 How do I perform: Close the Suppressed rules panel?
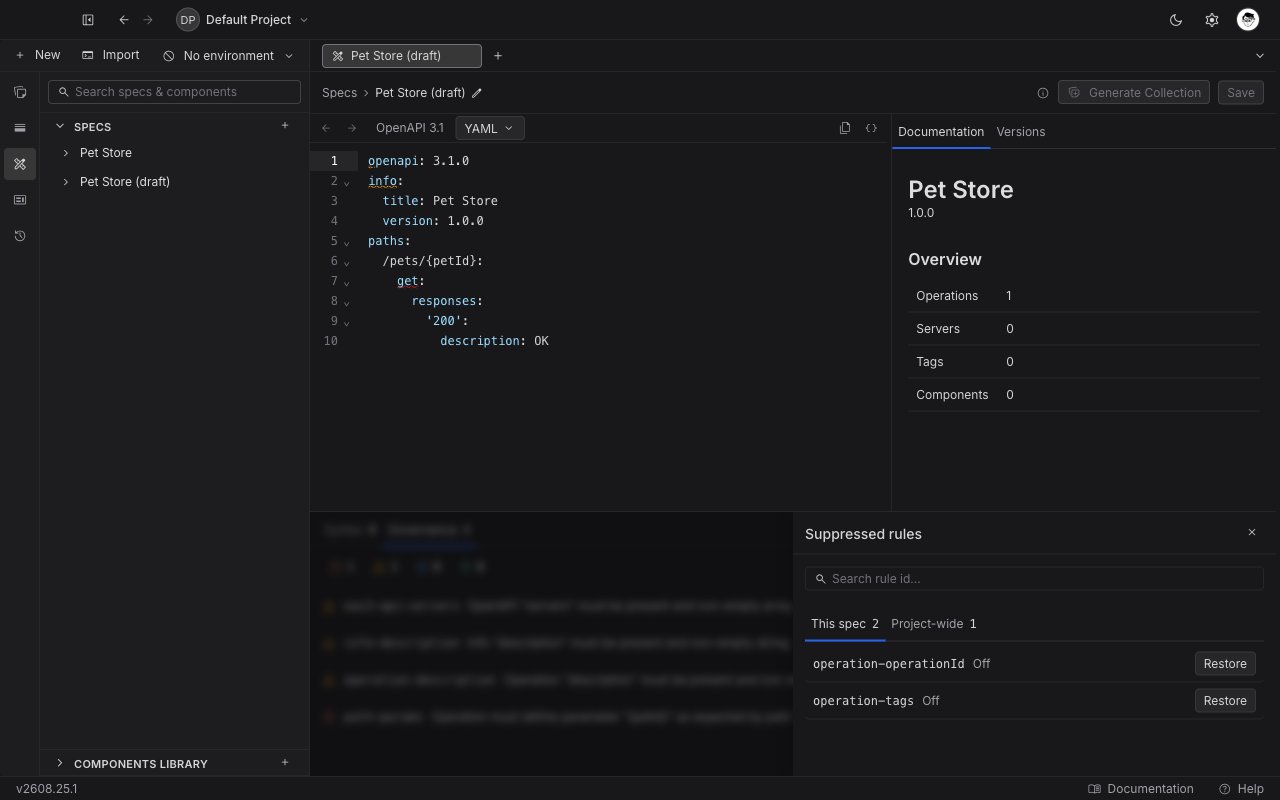1252,533
